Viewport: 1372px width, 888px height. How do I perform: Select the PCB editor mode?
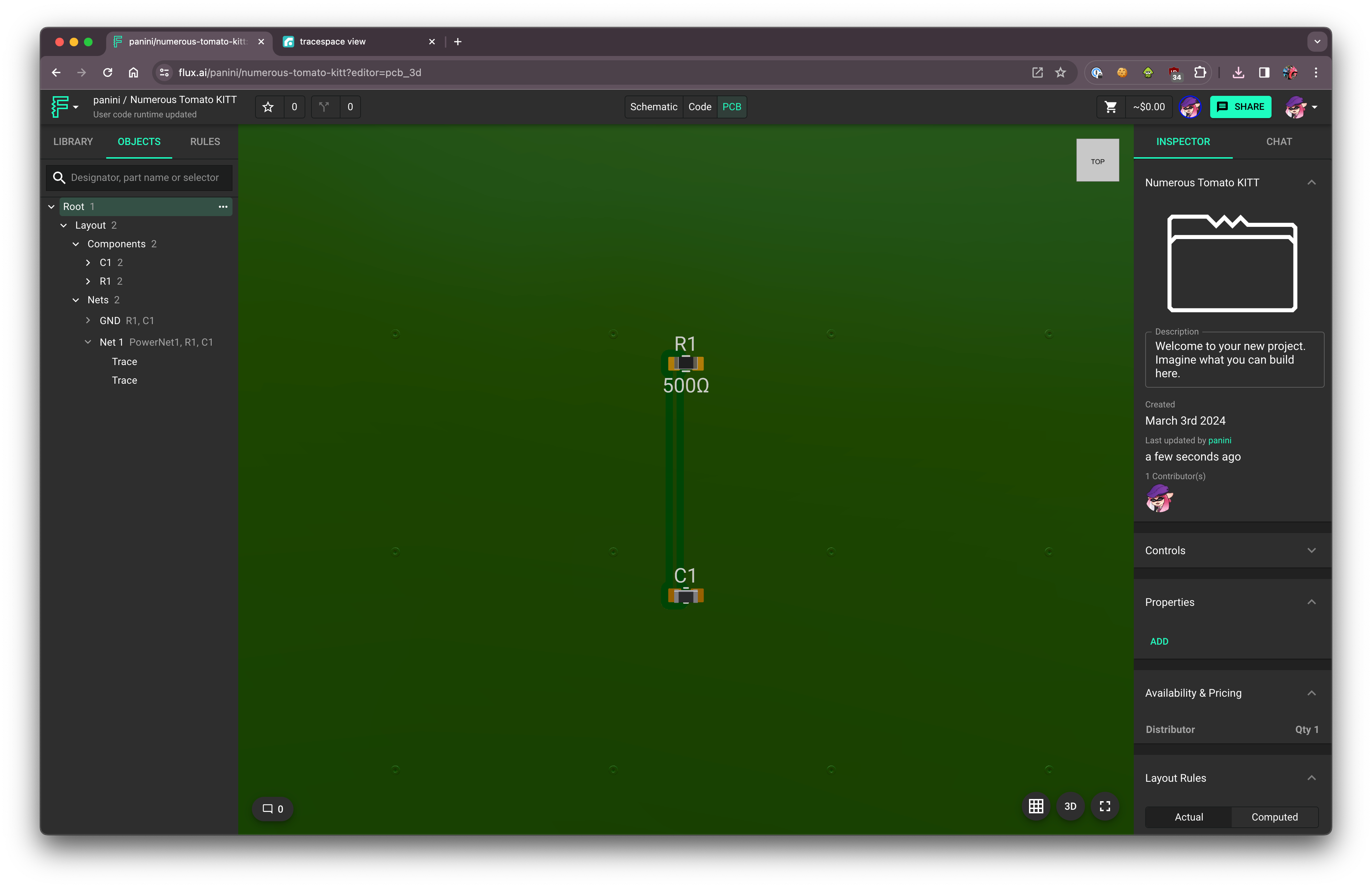tap(731, 107)
